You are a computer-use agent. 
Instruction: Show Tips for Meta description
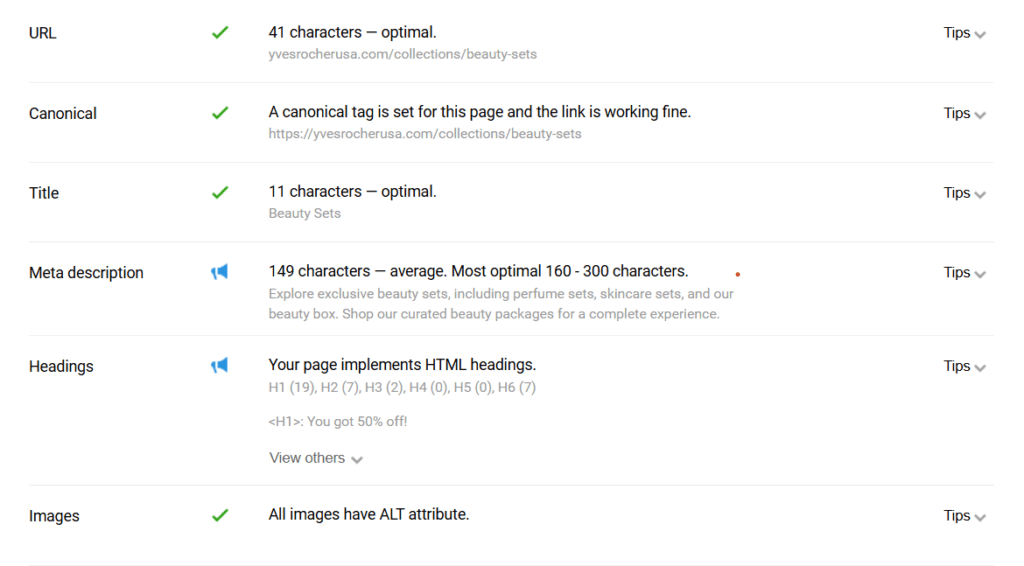(x=965, y=273)
